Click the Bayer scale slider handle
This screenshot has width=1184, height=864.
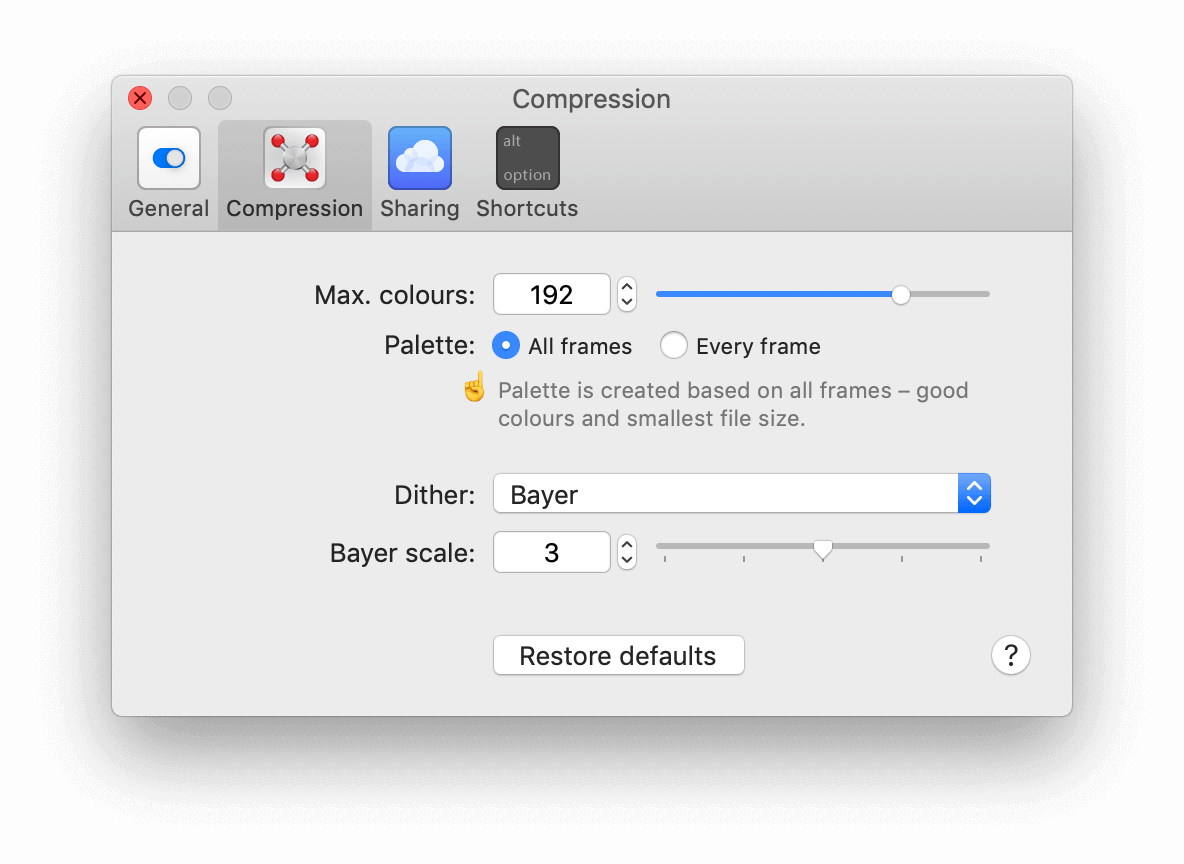(822, 549)
